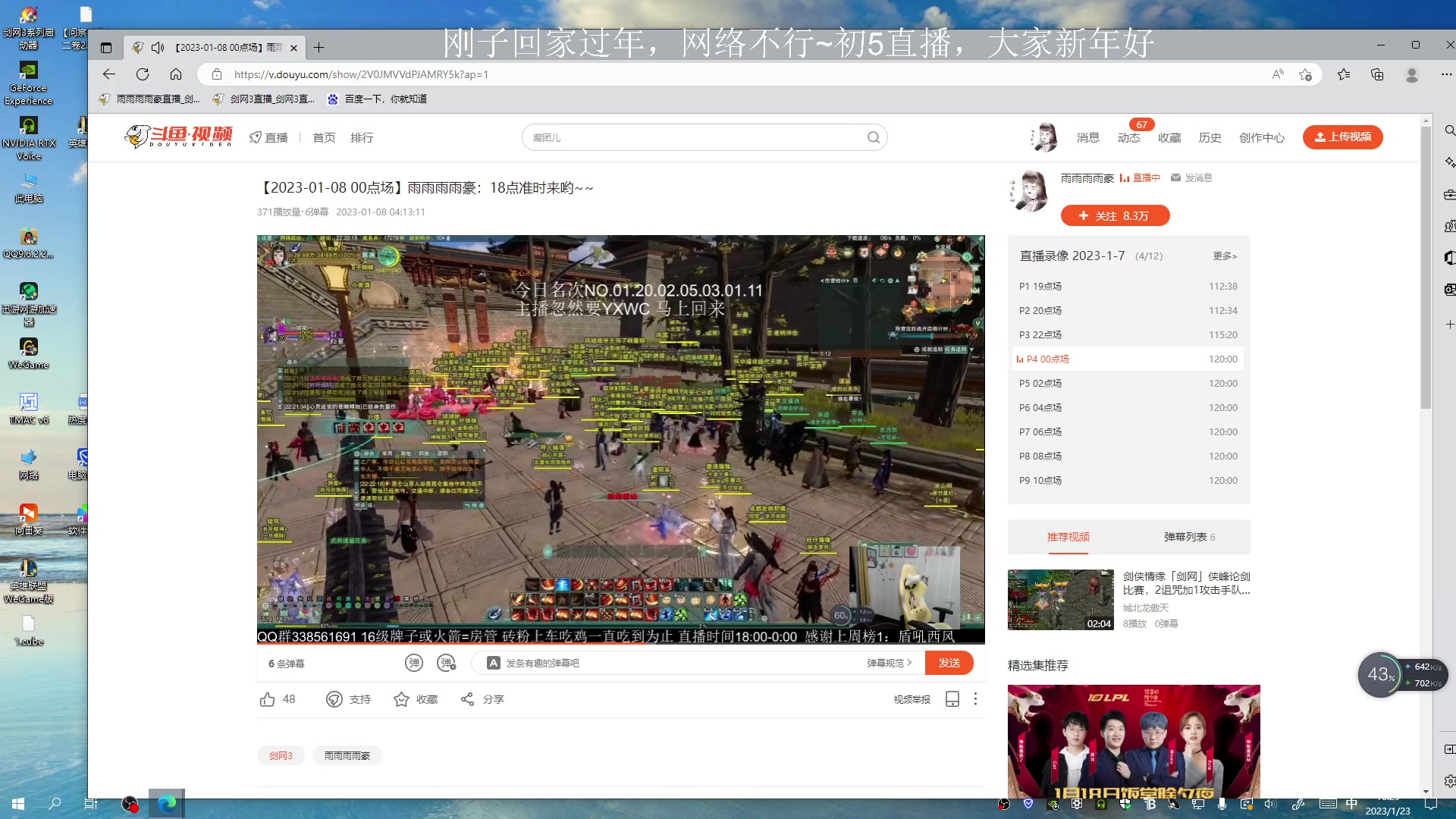Switch to the 推荐视频 tab
1456x819 pixels.
tap(1068, 537)
